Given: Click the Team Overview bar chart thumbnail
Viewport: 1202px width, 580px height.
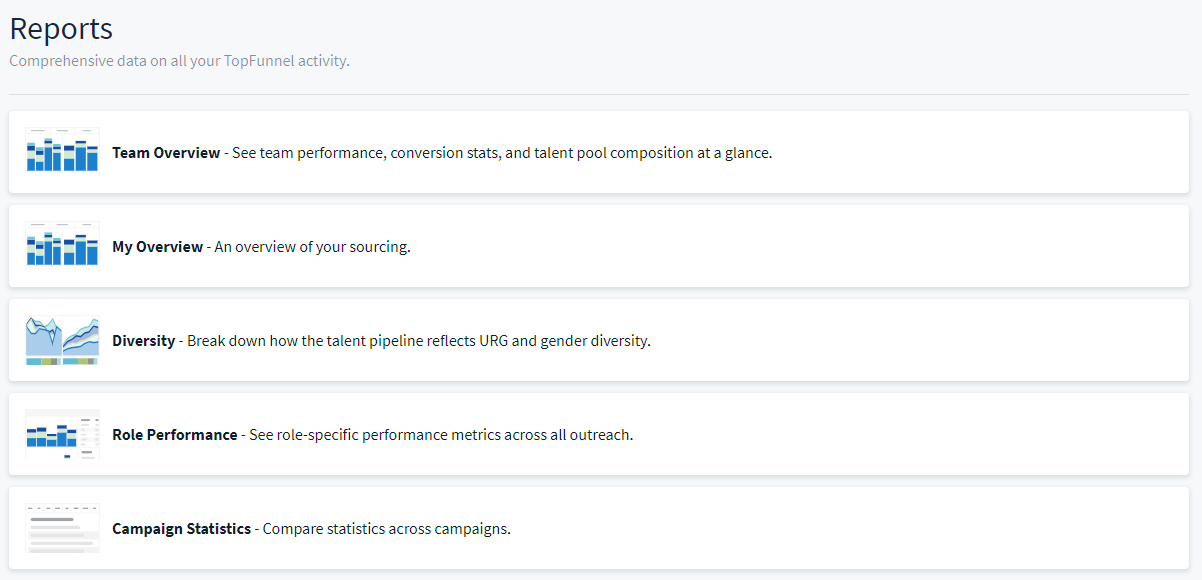Looking at the screenshot, I should 62,151.
